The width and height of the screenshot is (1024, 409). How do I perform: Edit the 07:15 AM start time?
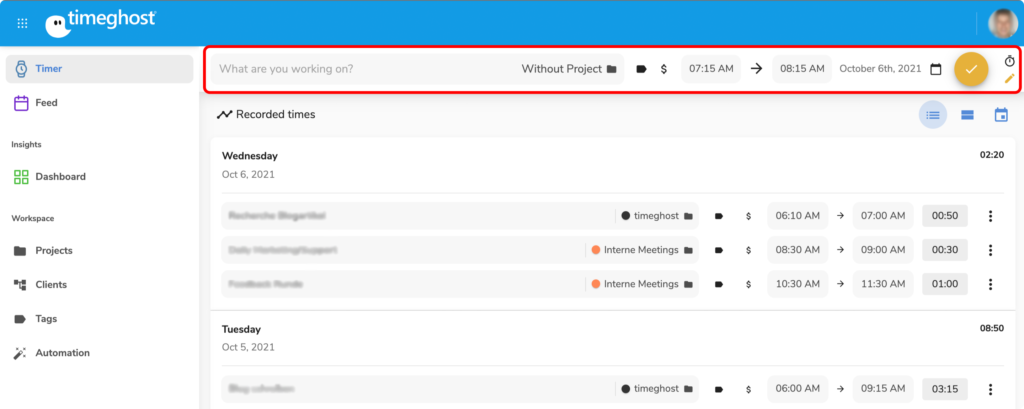pyautogui.click(x=711, y=69)
